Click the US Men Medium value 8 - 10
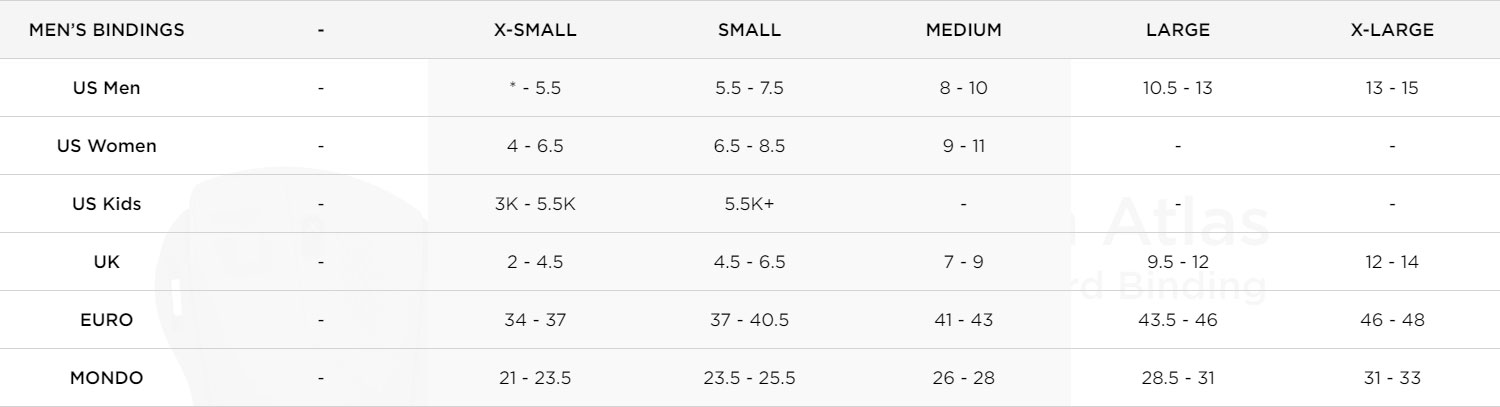The height and width of the screenshot is (407, 1500). click(963, 88)
